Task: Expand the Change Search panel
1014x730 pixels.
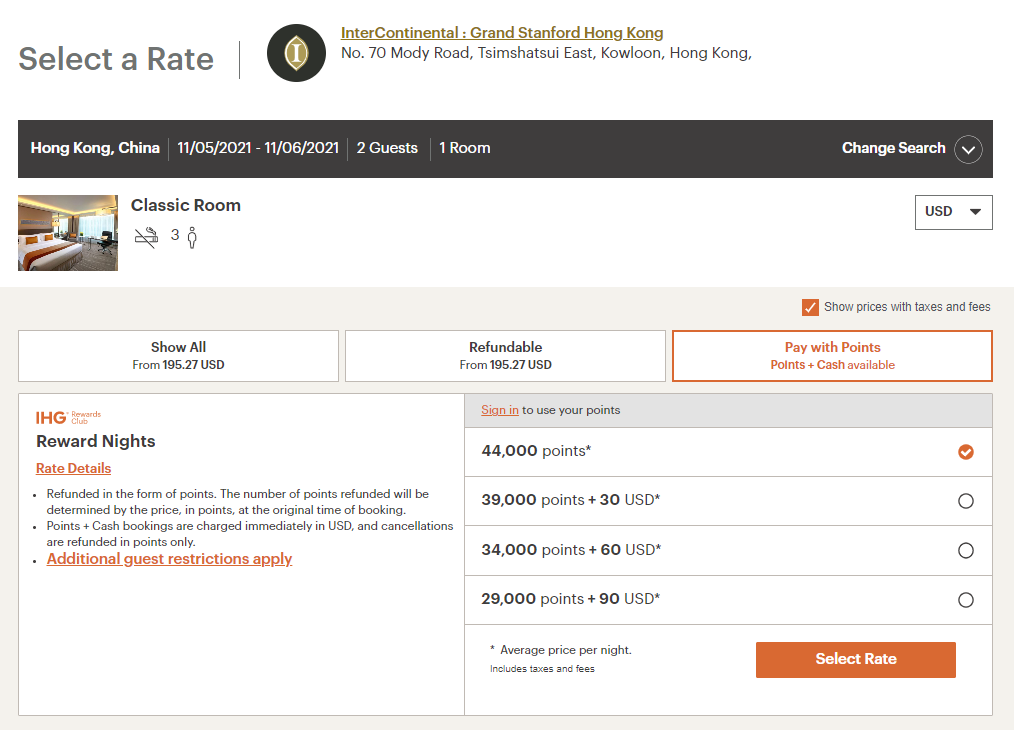Action: (x=893, y=148)
